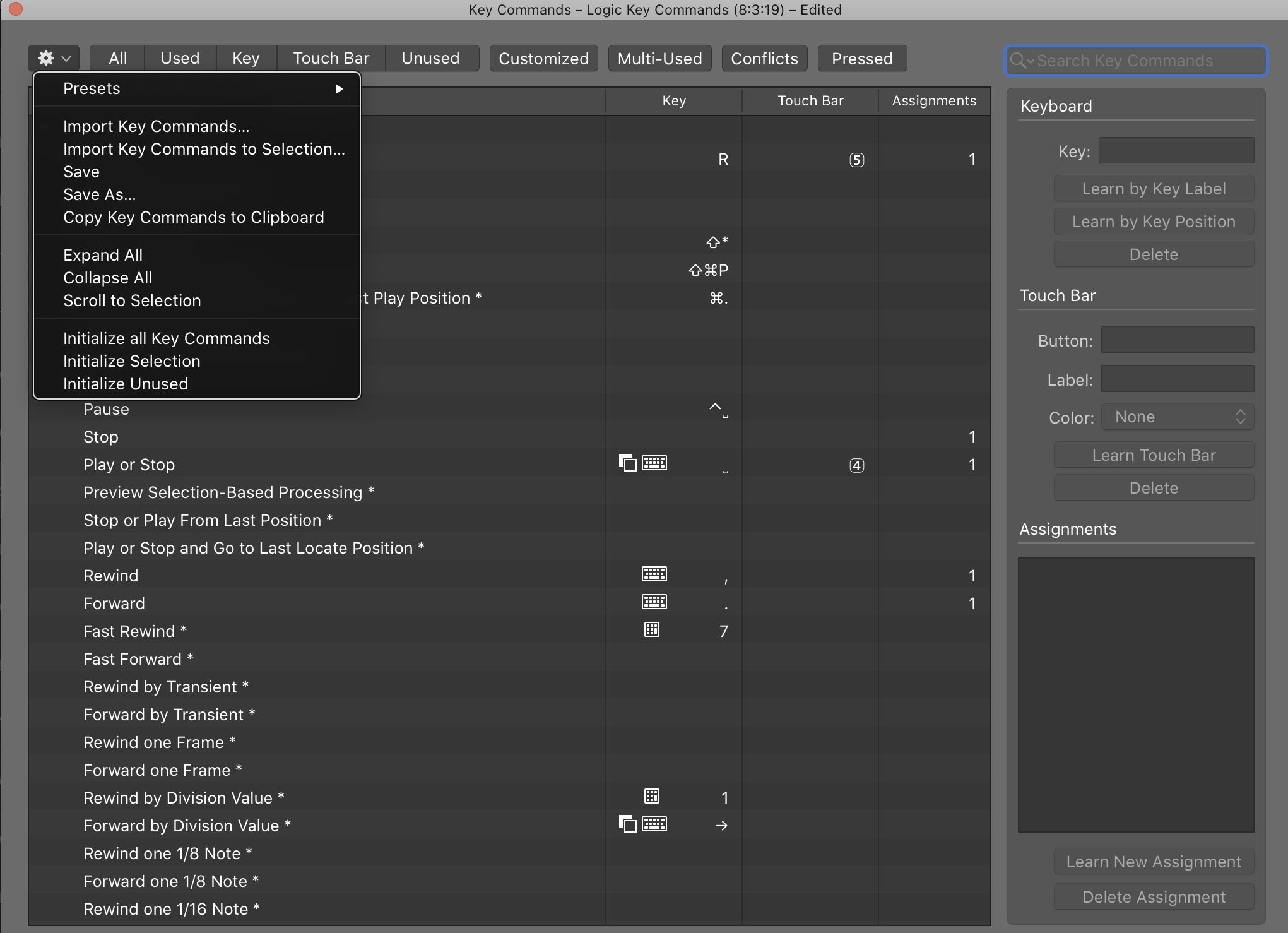
Task: Click the Touch Bar ⑤ badge in the top row
Action: [856, 159]
